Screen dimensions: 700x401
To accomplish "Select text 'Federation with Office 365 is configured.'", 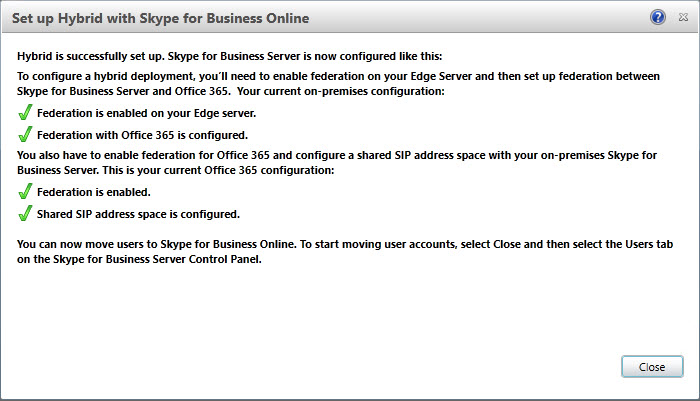I will coord(142,135).
